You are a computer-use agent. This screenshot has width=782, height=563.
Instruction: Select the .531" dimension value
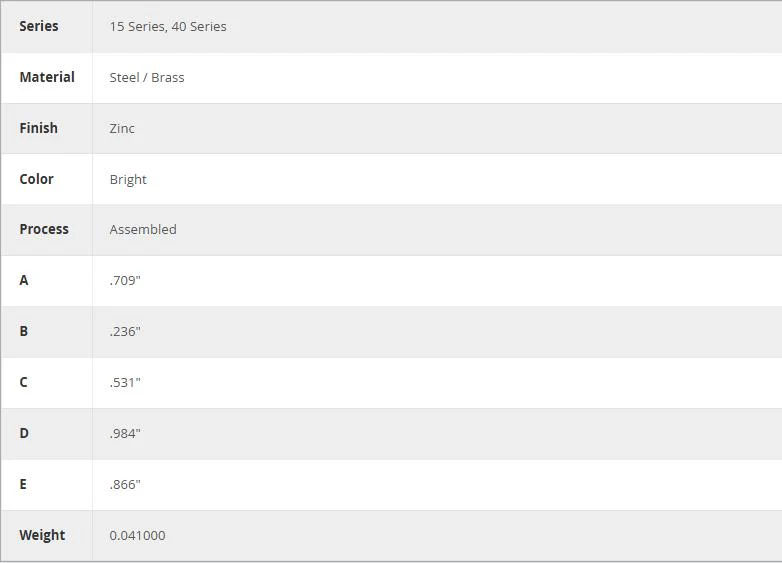[125, 382]
